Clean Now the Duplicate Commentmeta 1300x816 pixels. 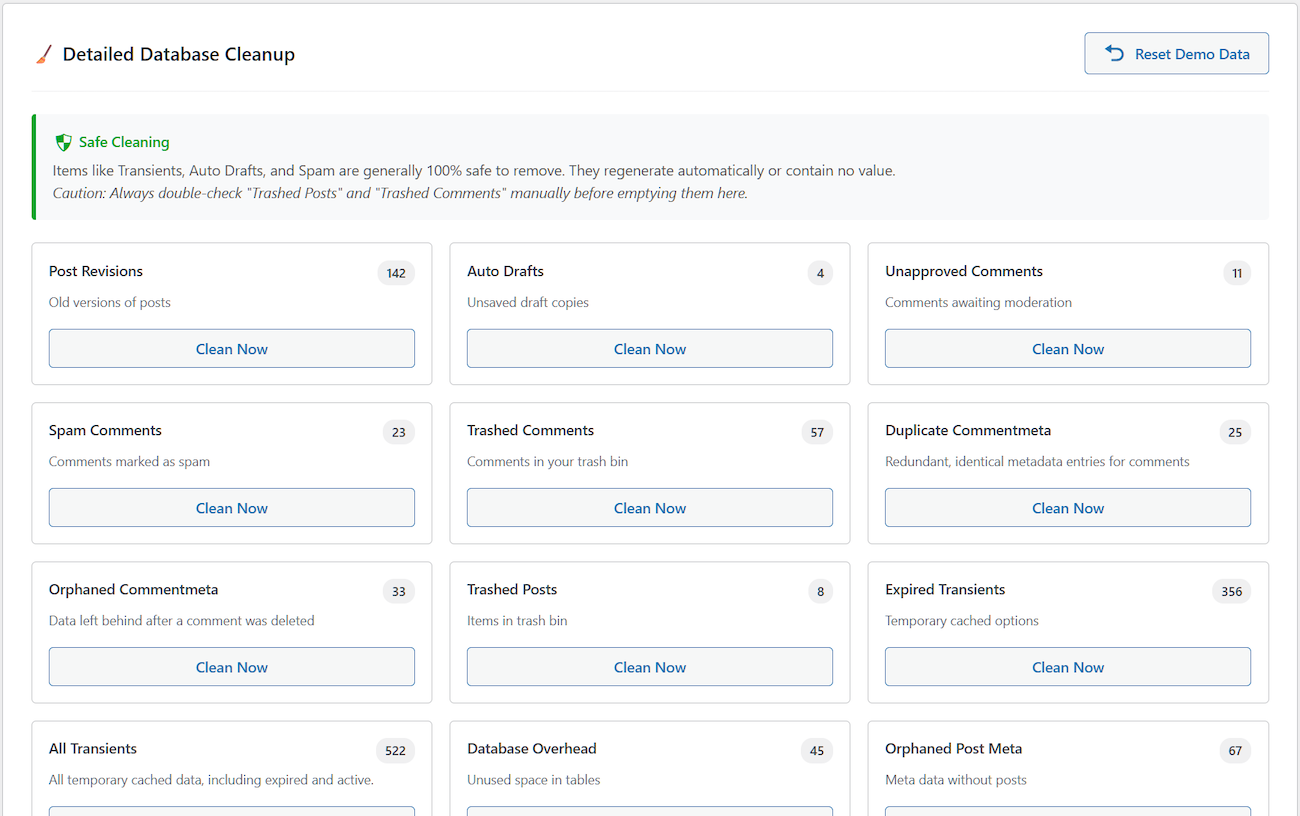coord(1067,507)
